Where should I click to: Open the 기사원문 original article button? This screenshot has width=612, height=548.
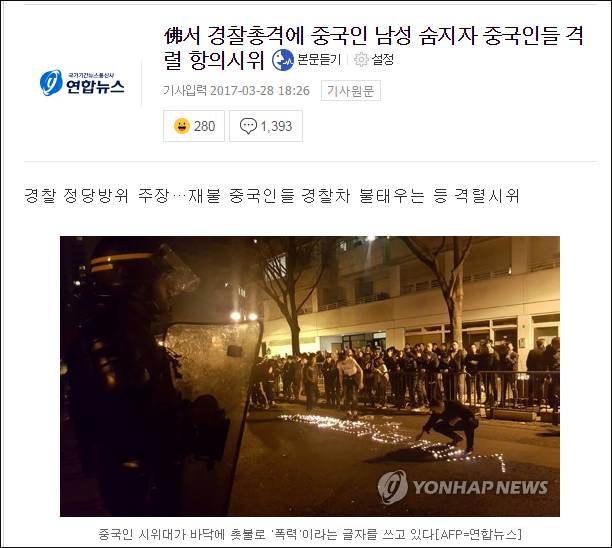tap(350, 91)
